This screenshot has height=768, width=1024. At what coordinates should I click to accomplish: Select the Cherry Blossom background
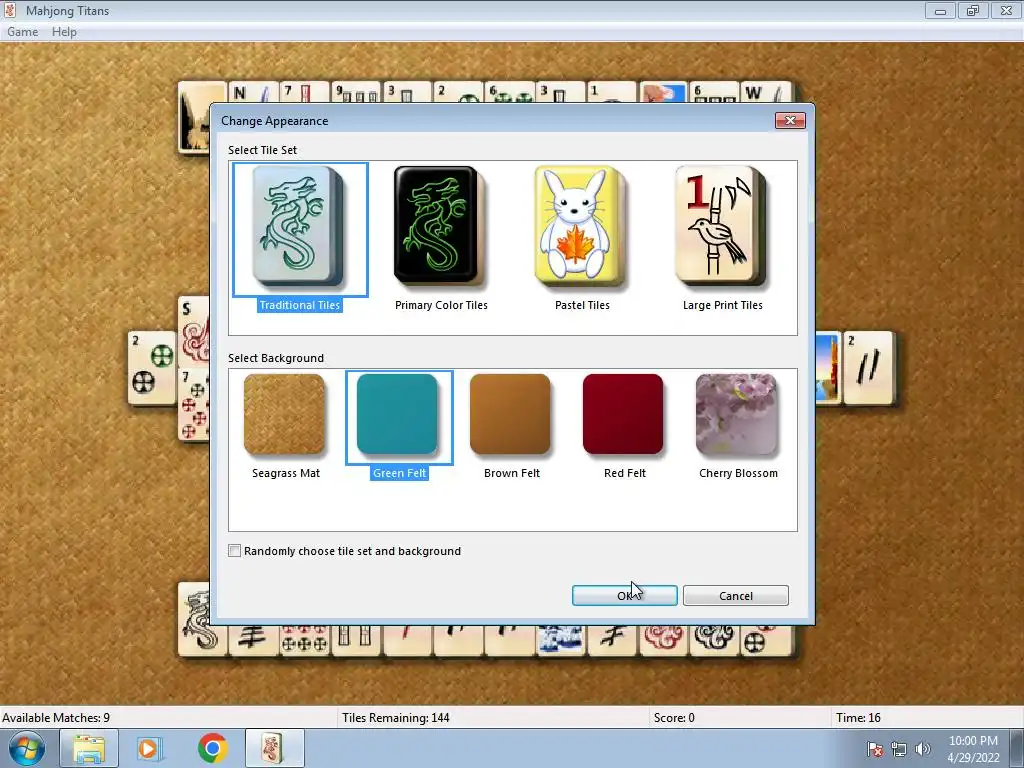(x=737, y=414)
